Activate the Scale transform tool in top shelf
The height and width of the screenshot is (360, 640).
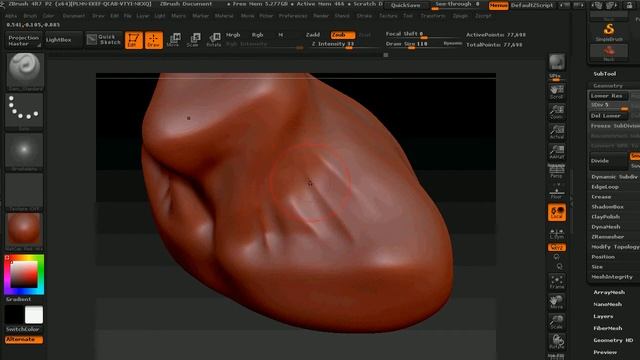(193, 40)
